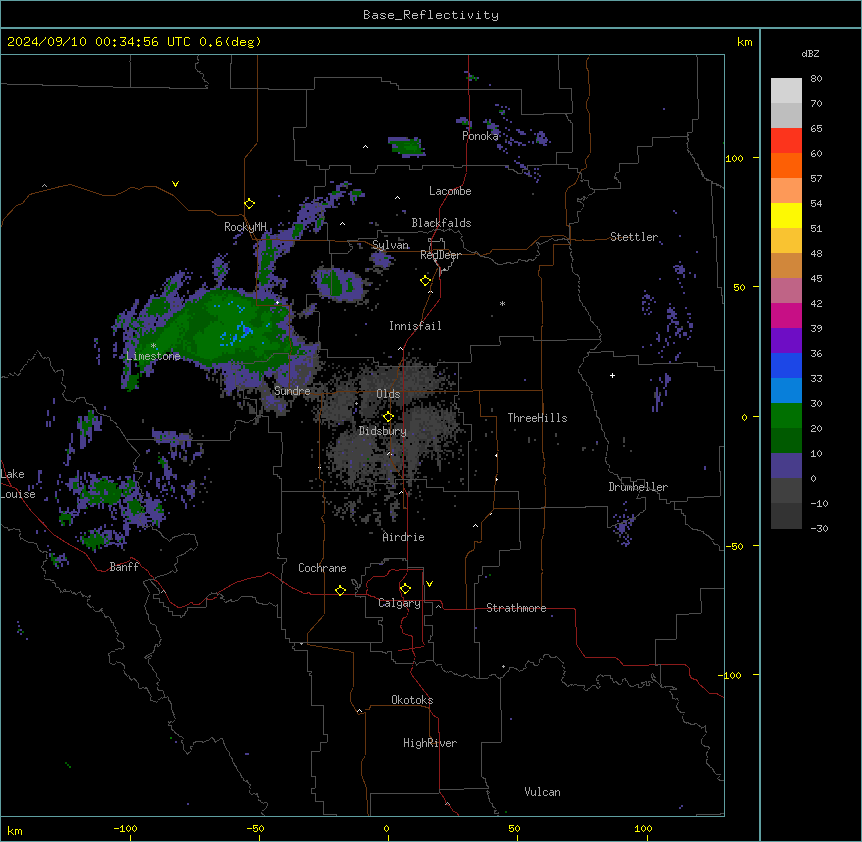Image resolution: width=862 pixels, height=842 pixels.
Task: Click the yellow diamond marker south of RedDeer
Action: [425, 281]
